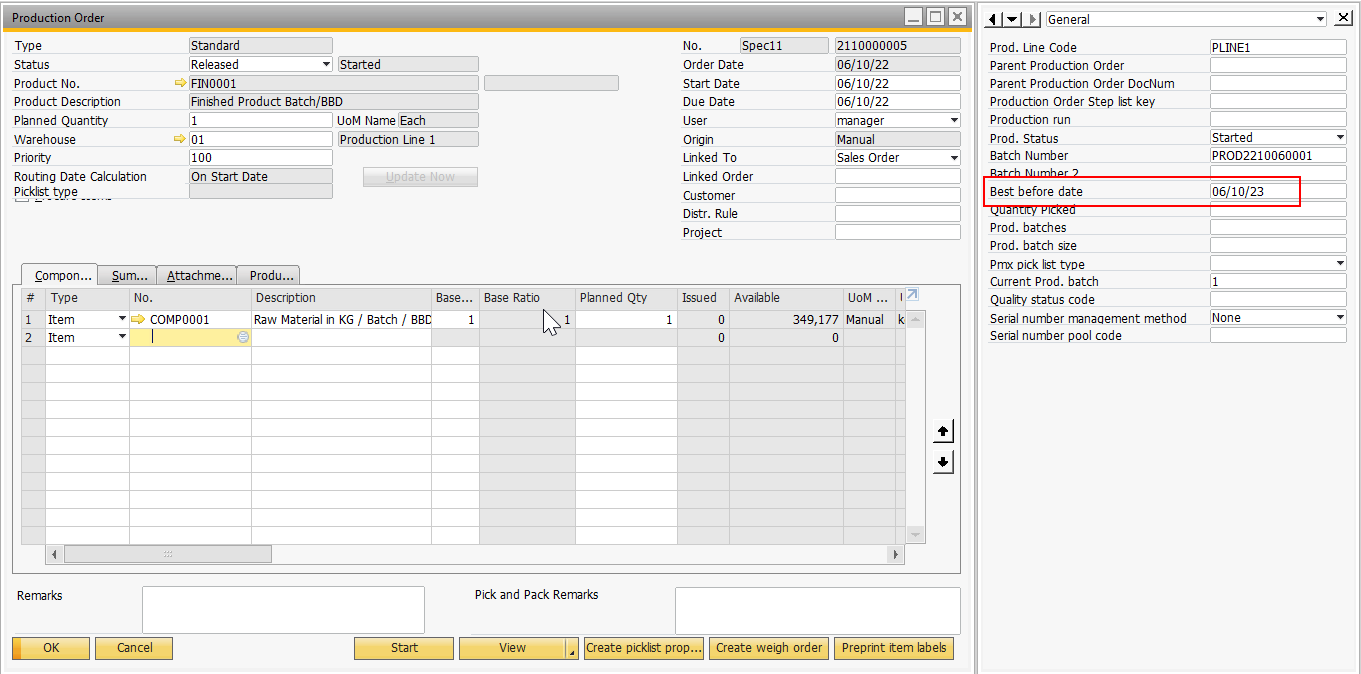Select the Planned Qty cell in row 1
Screen dimensions: 1361x674
(626, 320)
